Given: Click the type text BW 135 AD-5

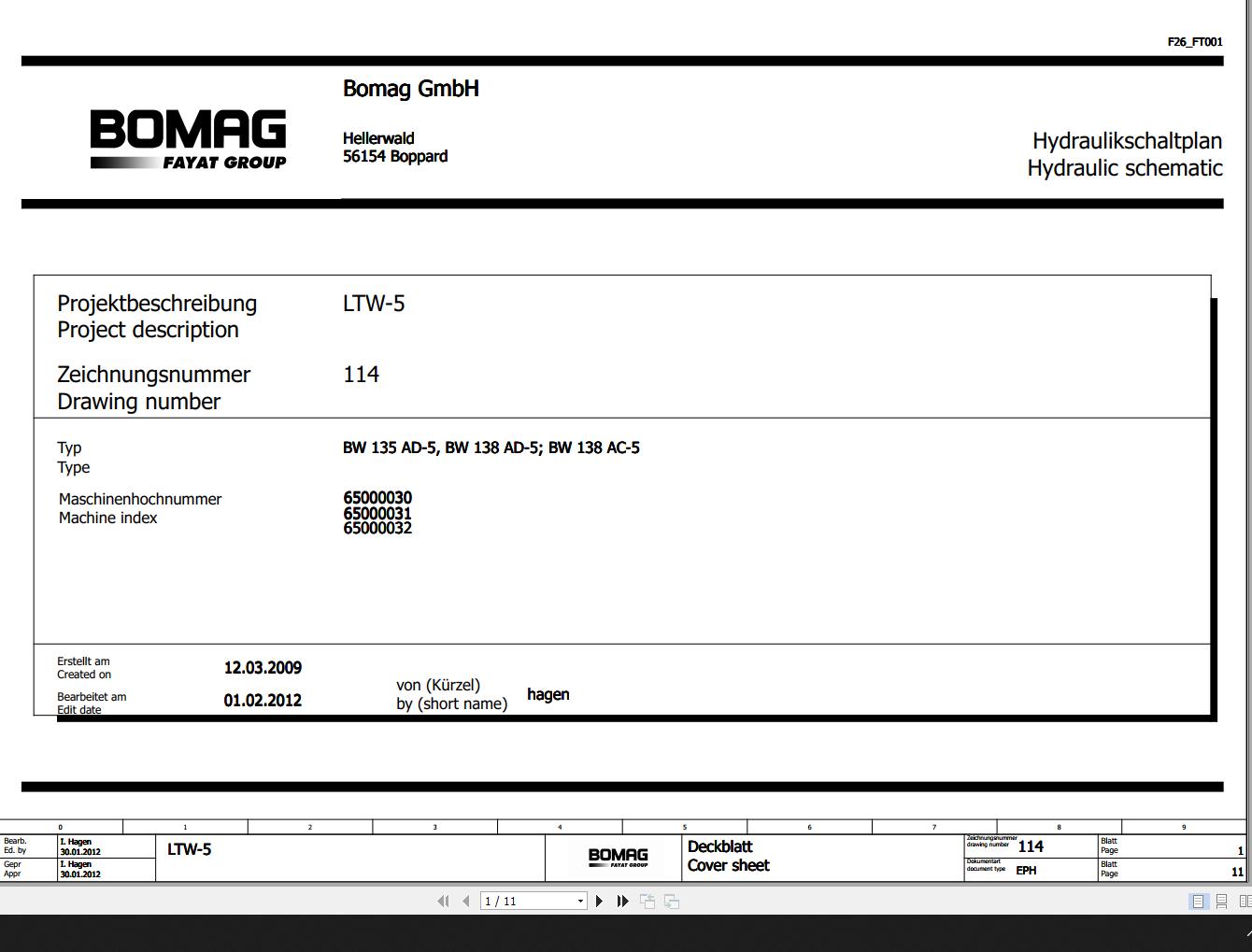Looking at the screenshot, I should (390, 448).
